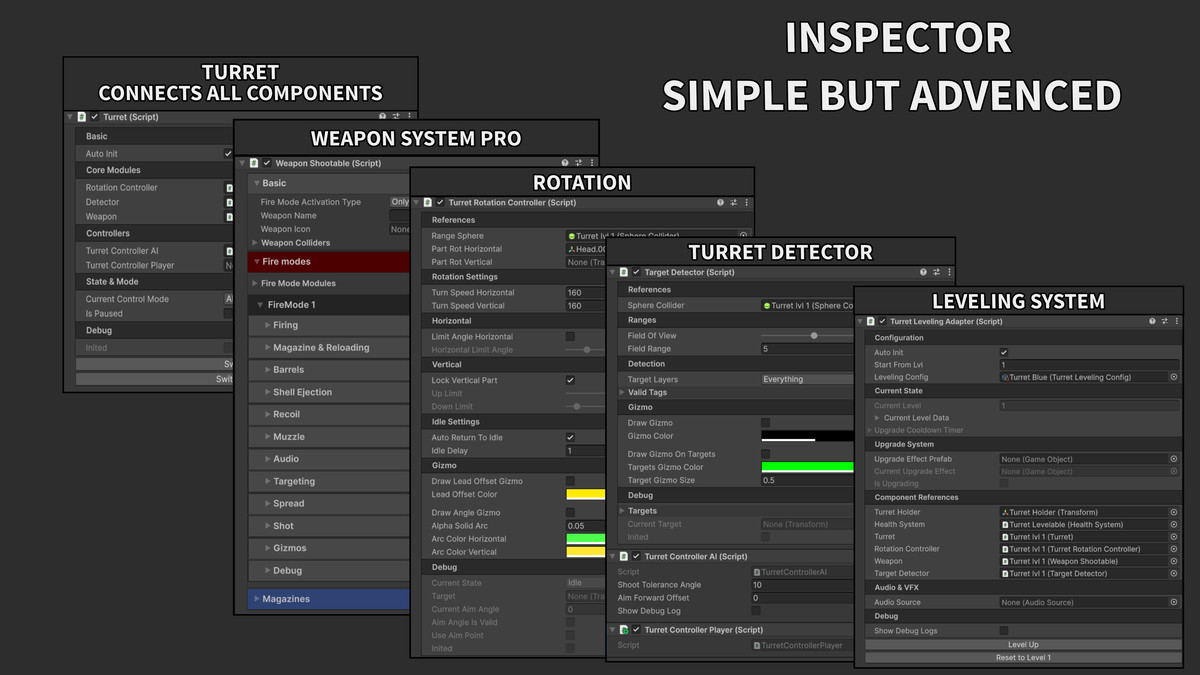The width and height of the screenshot is (1200, 675).
Task: Disable Turret Controller AI component checkbox
Action: 636,556
